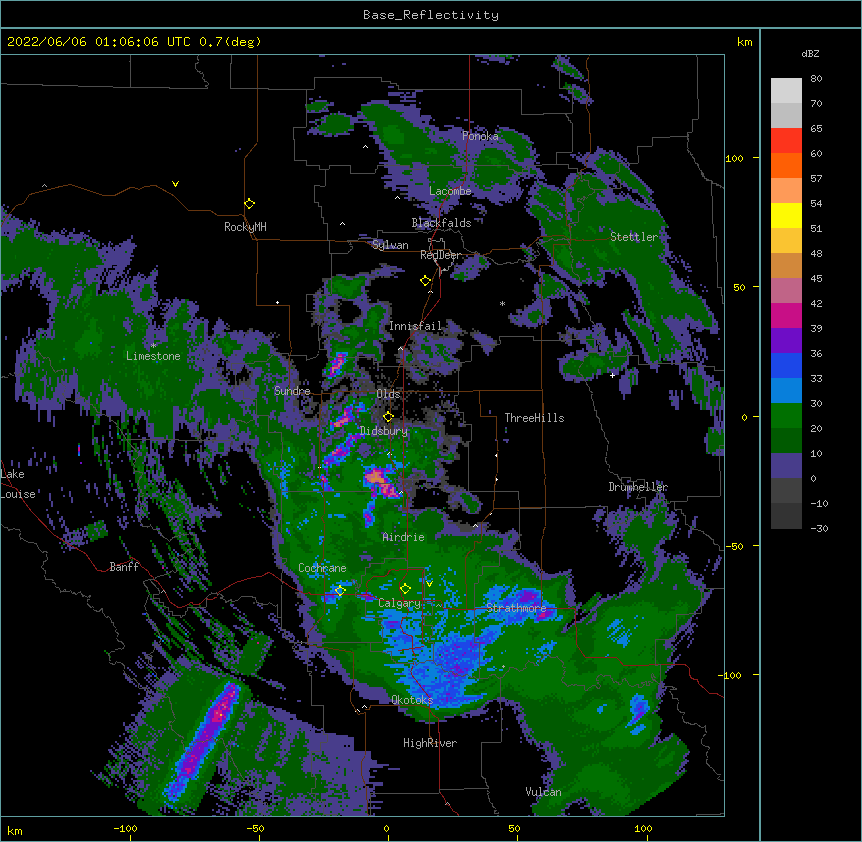This screenshot has height=842, width=862.
Task: Click the Blackfalds label
Action: [x=441, y=223]
